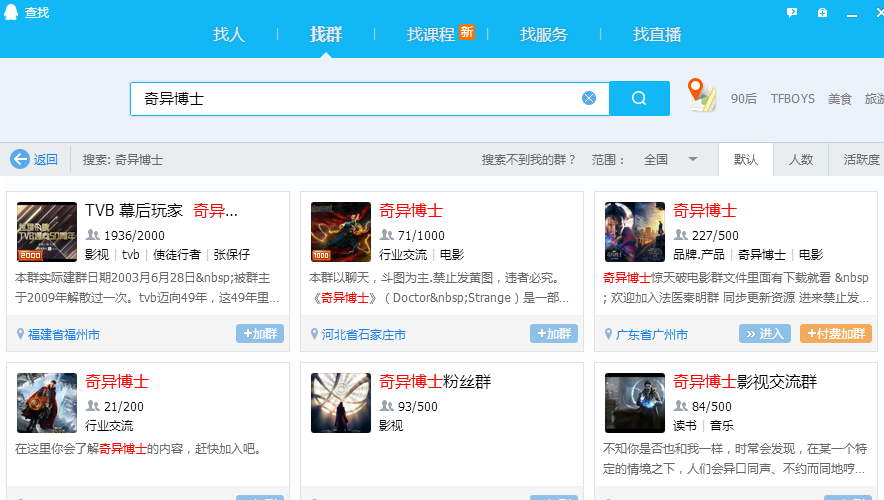This screenshot has width=884, height=500.
Task: Click the blue back arrow icon
Action: pyautogui.click(x=20, y=160)
